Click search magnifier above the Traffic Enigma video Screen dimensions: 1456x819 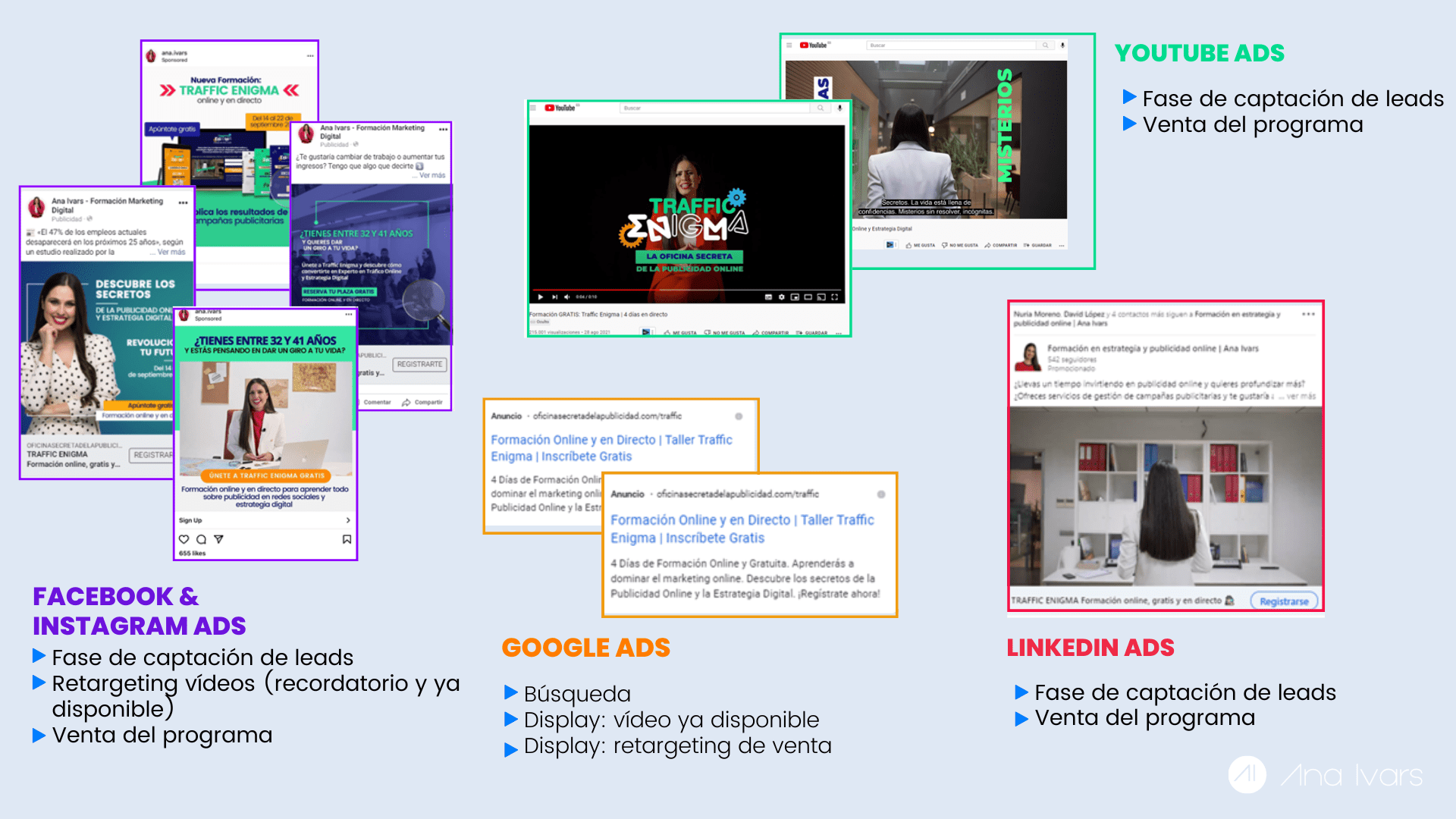point(821,108)
